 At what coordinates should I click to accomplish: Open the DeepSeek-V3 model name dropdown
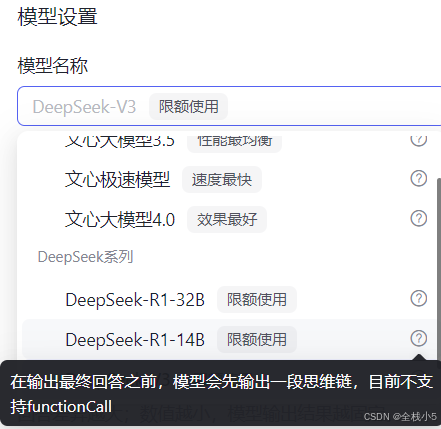click(x=229, y=106)
